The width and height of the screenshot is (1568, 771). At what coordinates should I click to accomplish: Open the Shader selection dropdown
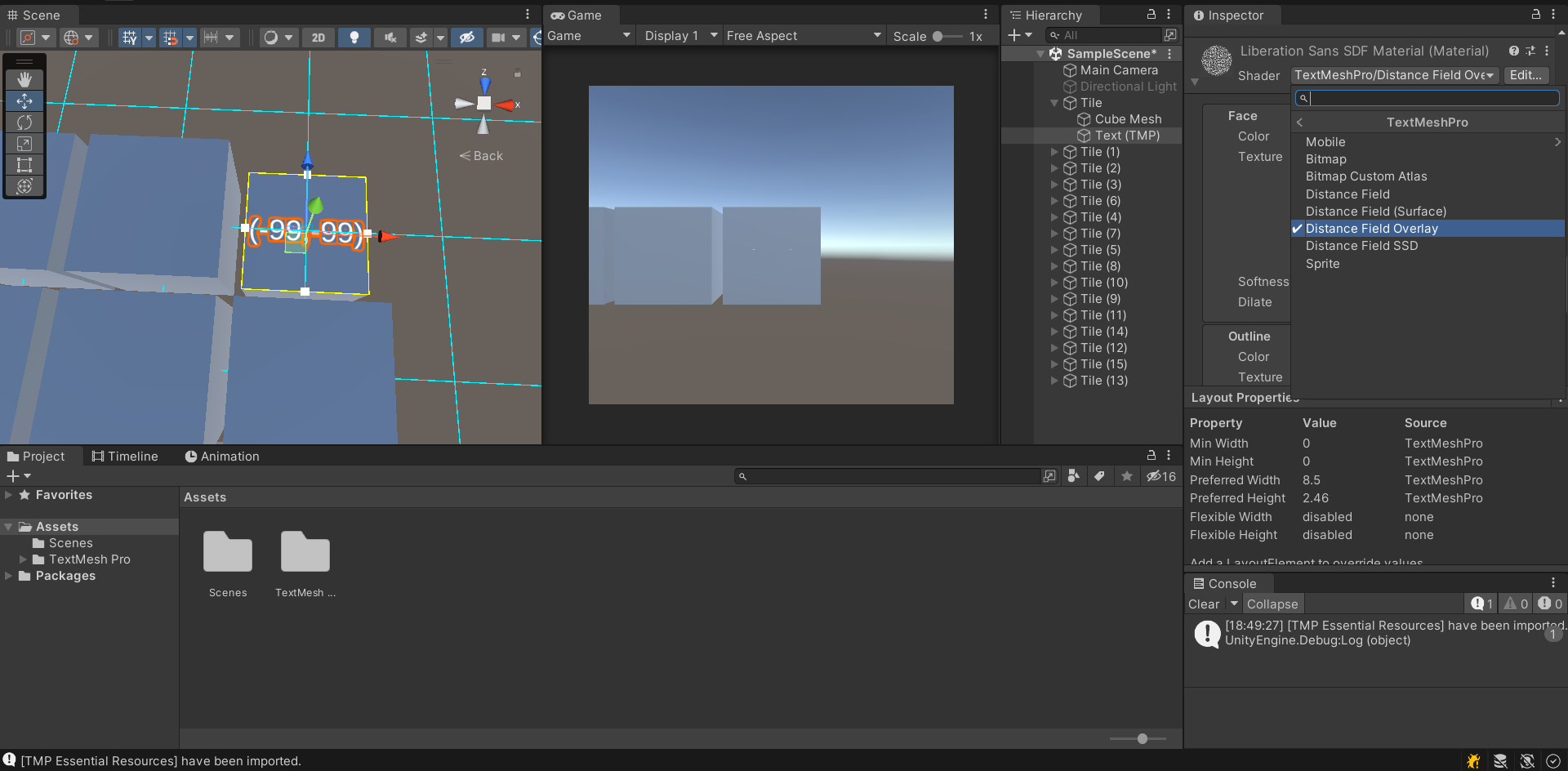tap(1395, 75)
